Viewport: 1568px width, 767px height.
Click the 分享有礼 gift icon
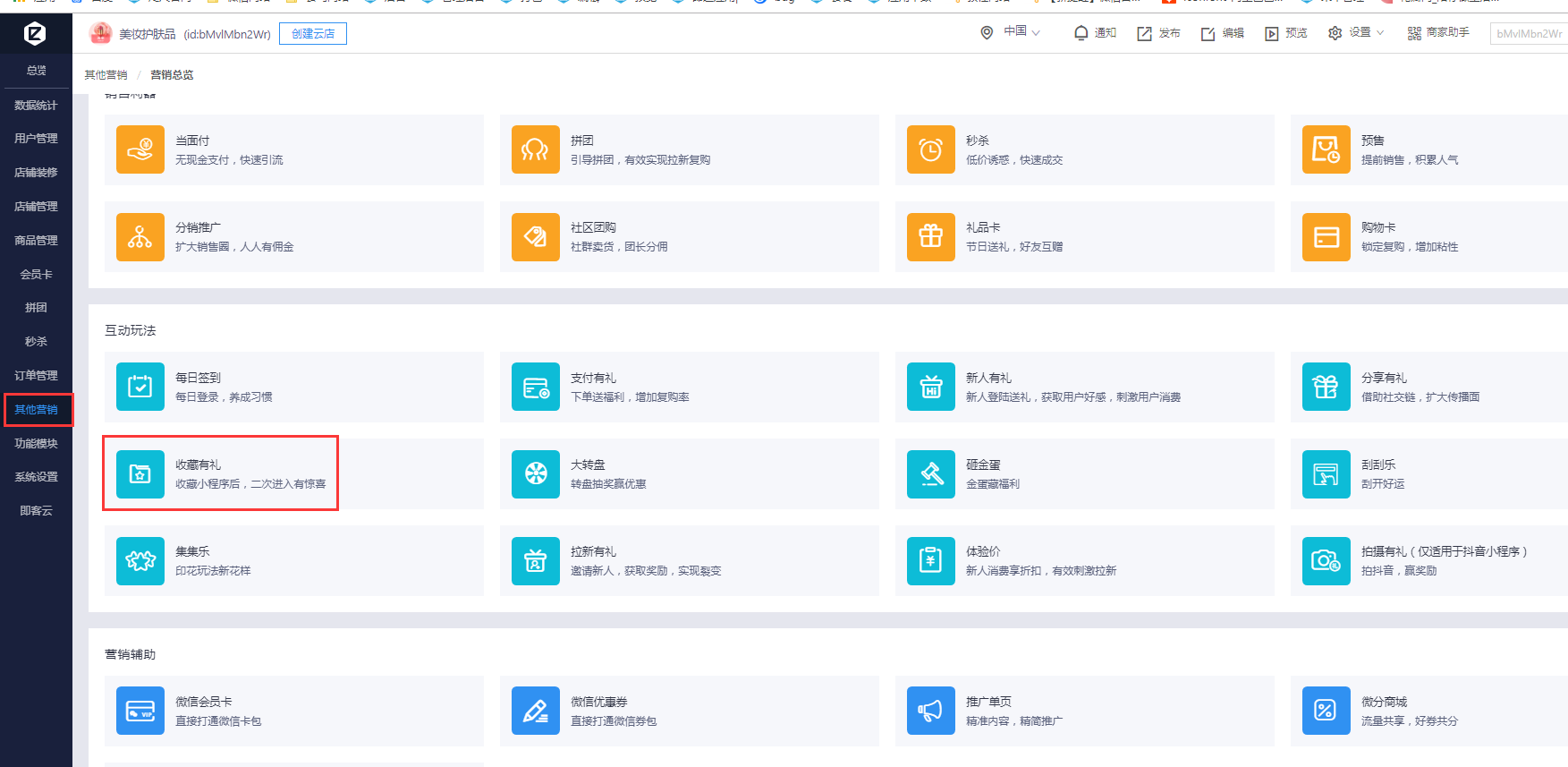(x=1326, y=387)
